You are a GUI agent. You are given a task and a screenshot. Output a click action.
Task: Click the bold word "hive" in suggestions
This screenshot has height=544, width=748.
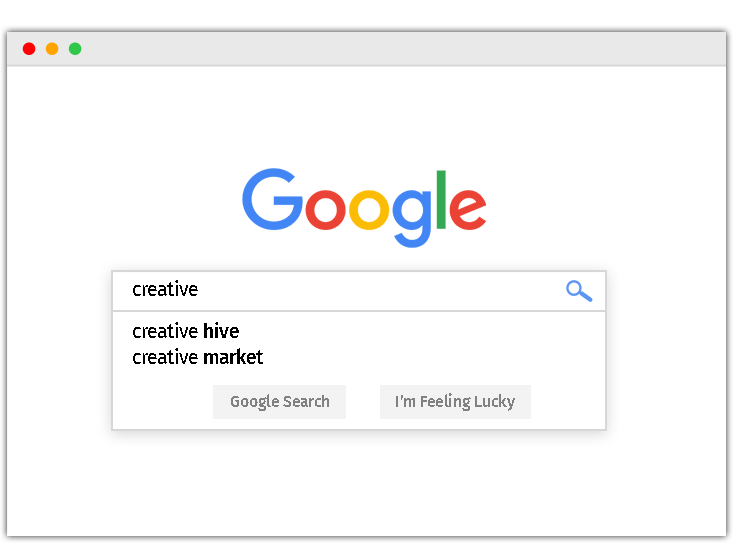tap(221, 331)
